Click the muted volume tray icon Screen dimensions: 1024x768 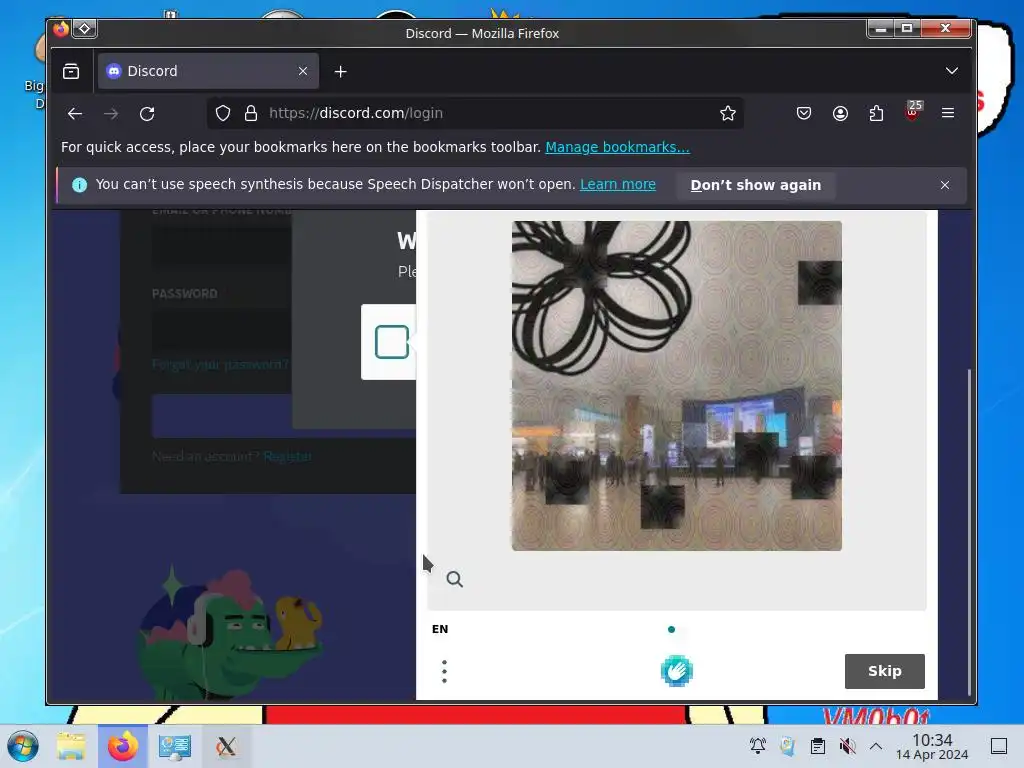point(847,746)
